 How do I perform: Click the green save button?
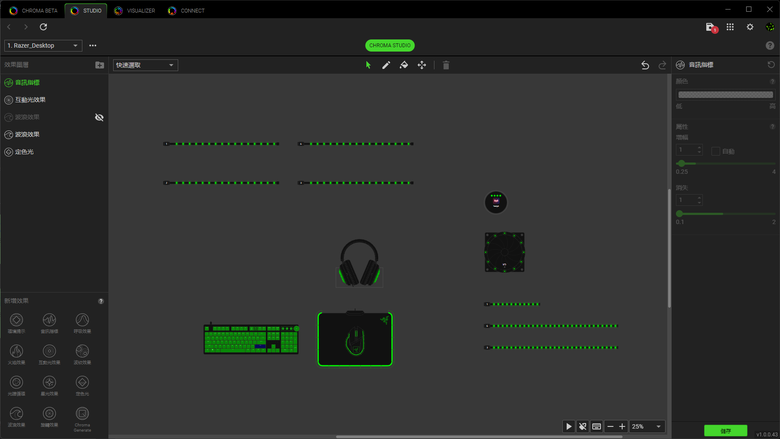(x=725, y=431)
